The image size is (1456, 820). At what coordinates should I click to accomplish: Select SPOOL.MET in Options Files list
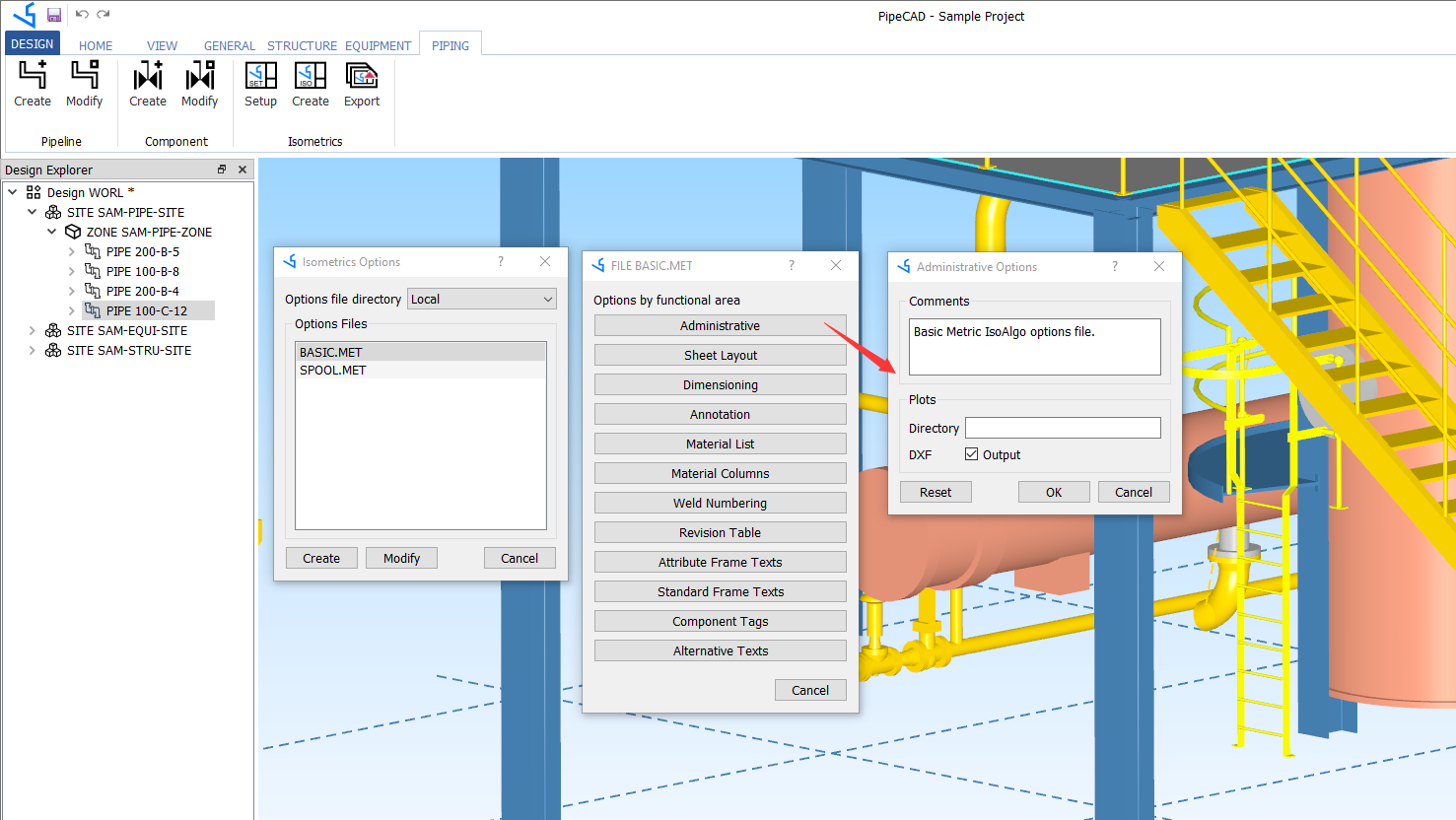click(x=421, y=370)
